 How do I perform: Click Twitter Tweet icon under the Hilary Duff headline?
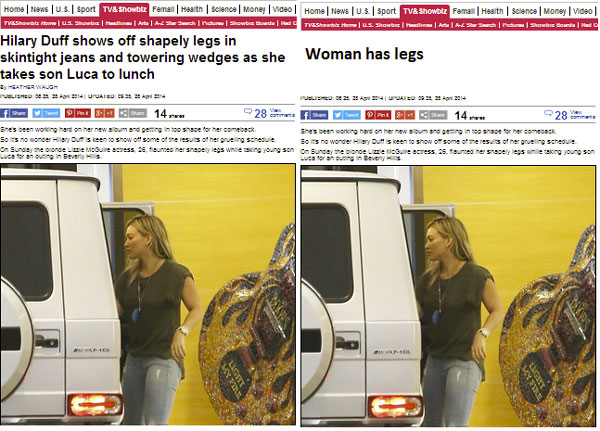coord(46,113)
